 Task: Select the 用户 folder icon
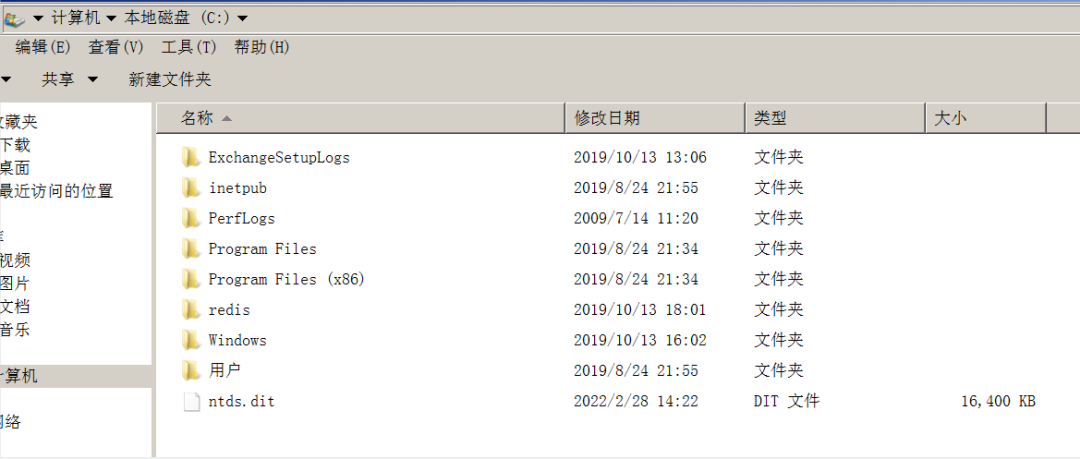pyautogui.click(x=191, y=371)
